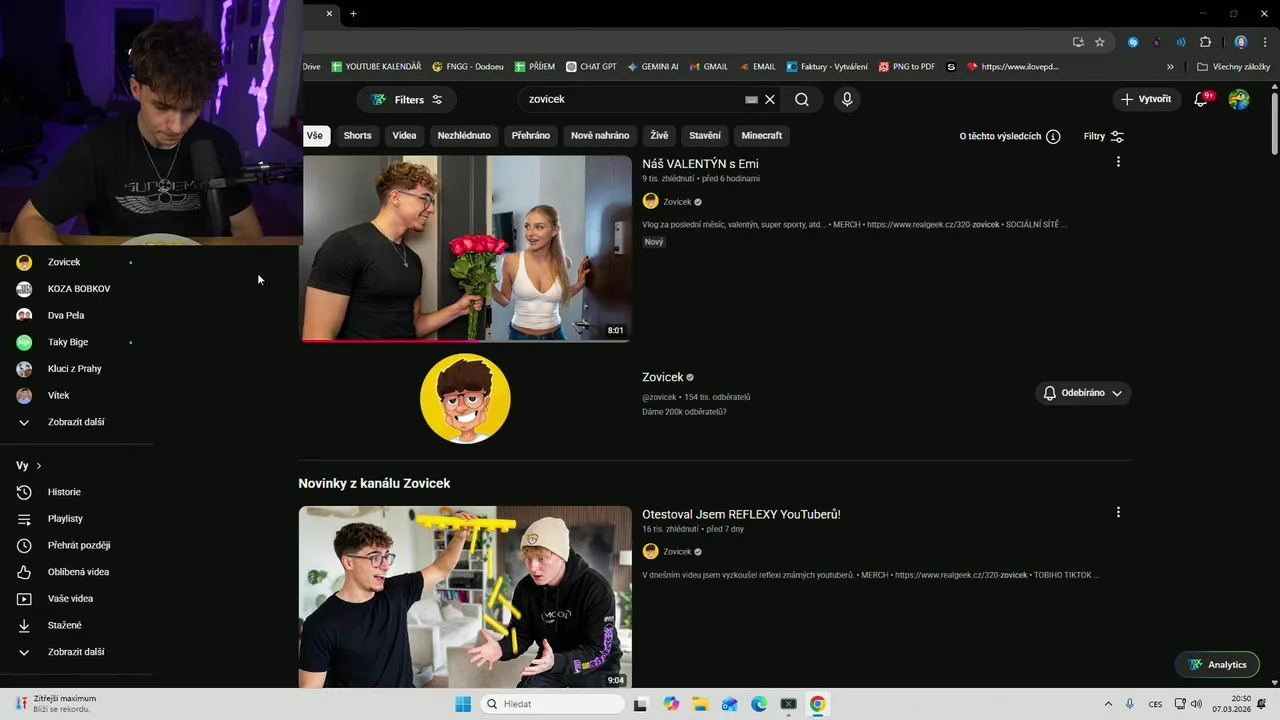Open the account avatar menu
The image size is (1280, 720).
click(x=1239, y=100)
